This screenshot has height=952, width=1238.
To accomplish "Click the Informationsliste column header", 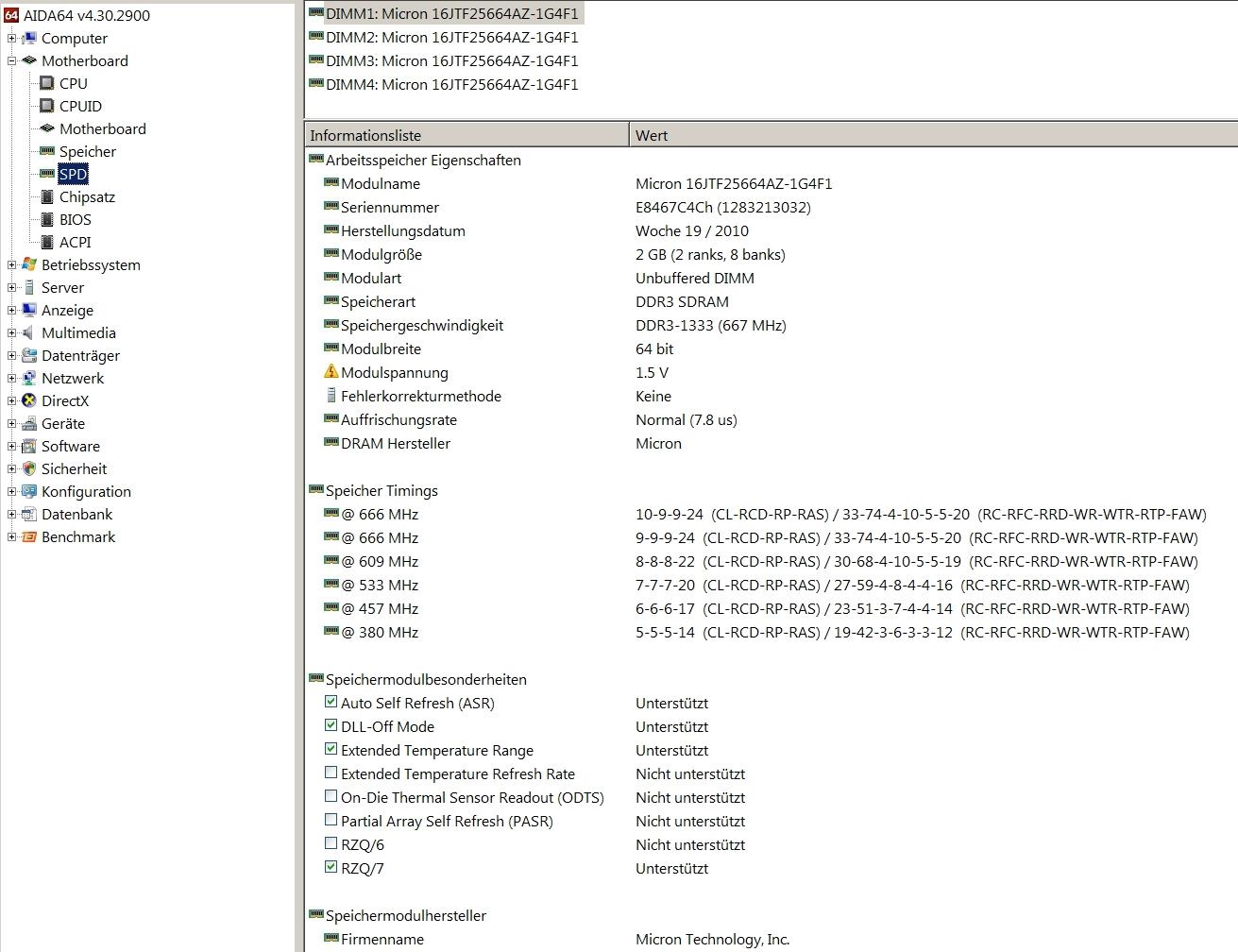I will pos(467,135).
